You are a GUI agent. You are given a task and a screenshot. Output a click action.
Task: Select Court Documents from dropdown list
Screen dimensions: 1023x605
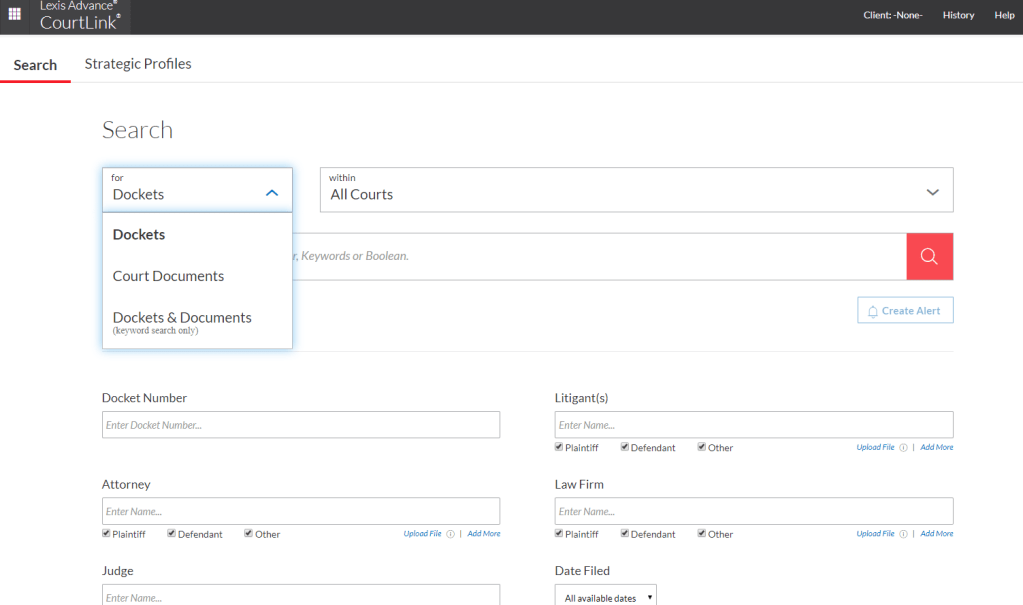168,276
